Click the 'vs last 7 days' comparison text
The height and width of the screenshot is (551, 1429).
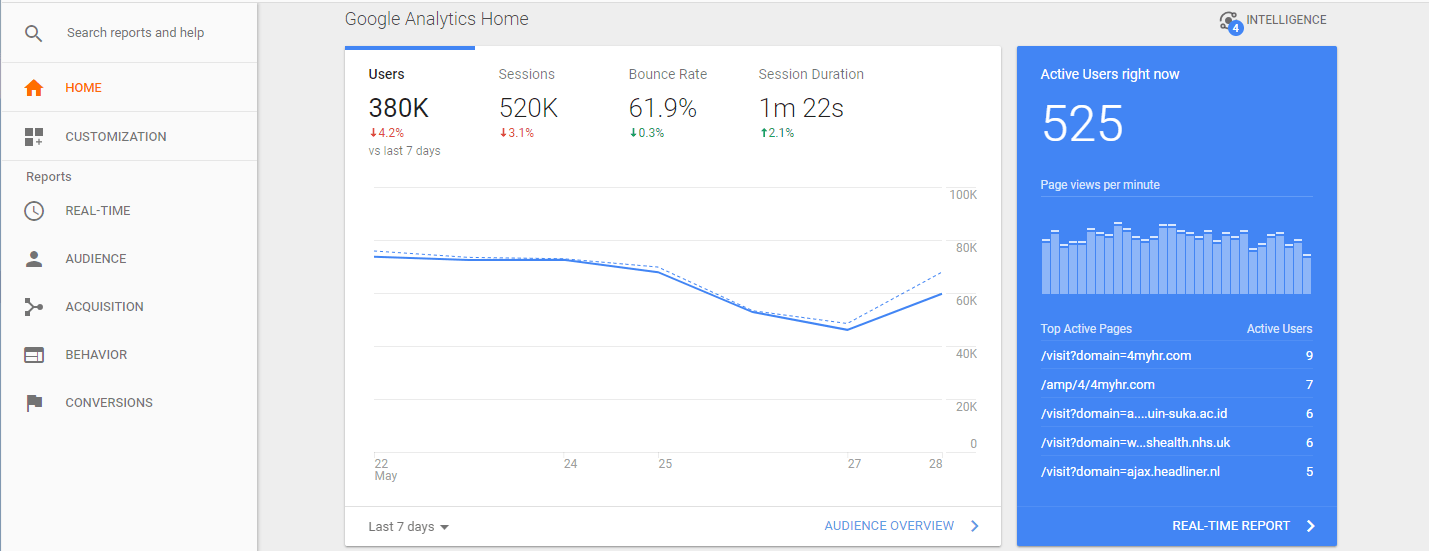[404, 151]
